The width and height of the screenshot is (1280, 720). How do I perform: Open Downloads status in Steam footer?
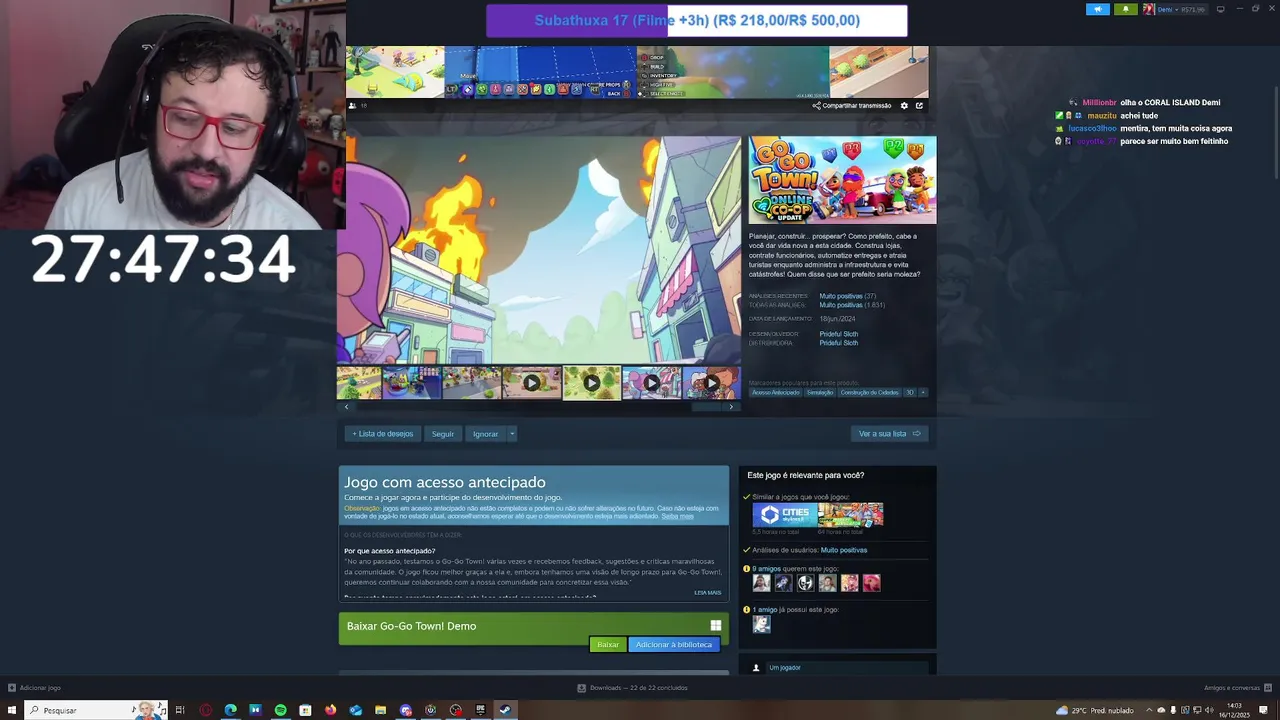point(632,688)
